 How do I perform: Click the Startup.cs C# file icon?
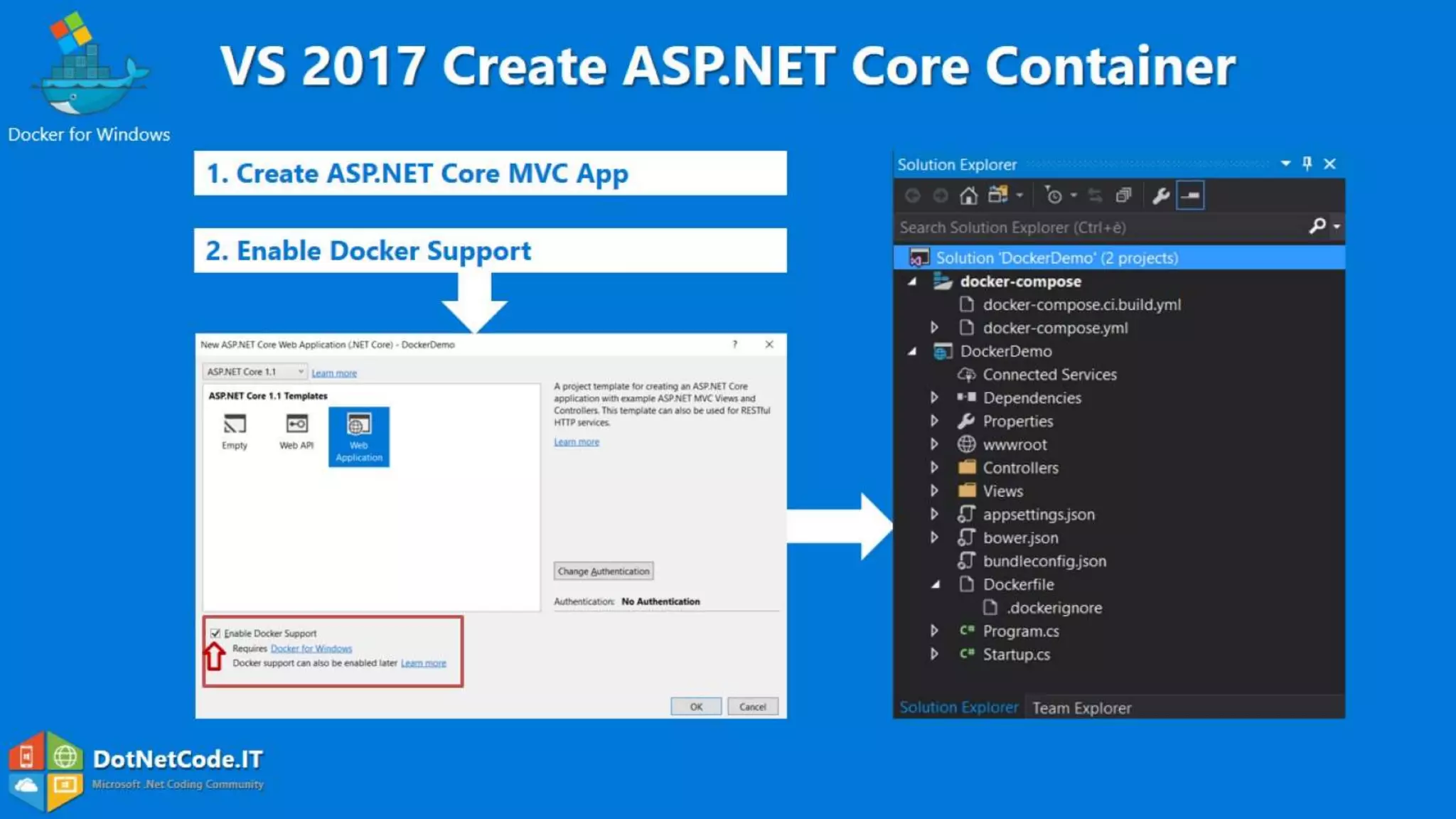click(966, 653)
